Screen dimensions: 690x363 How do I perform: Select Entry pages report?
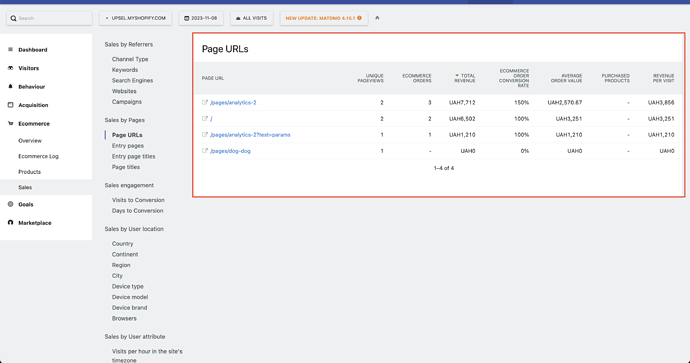click(x=128, y=146)
